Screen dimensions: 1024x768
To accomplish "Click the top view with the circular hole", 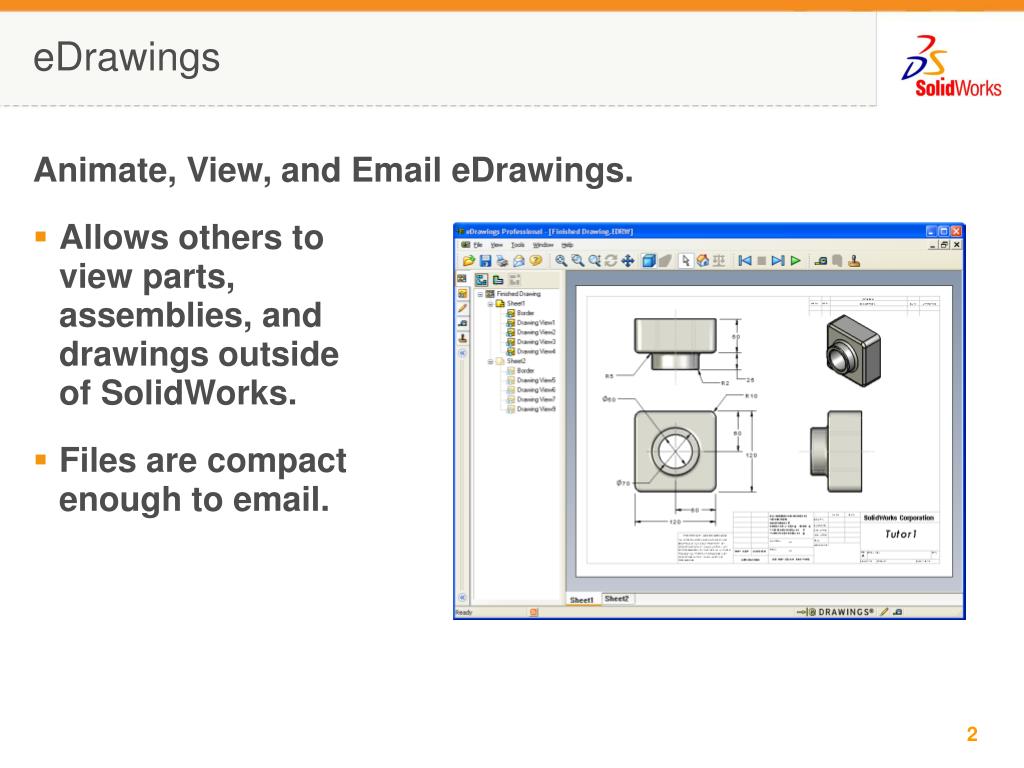I will [675, 451].
